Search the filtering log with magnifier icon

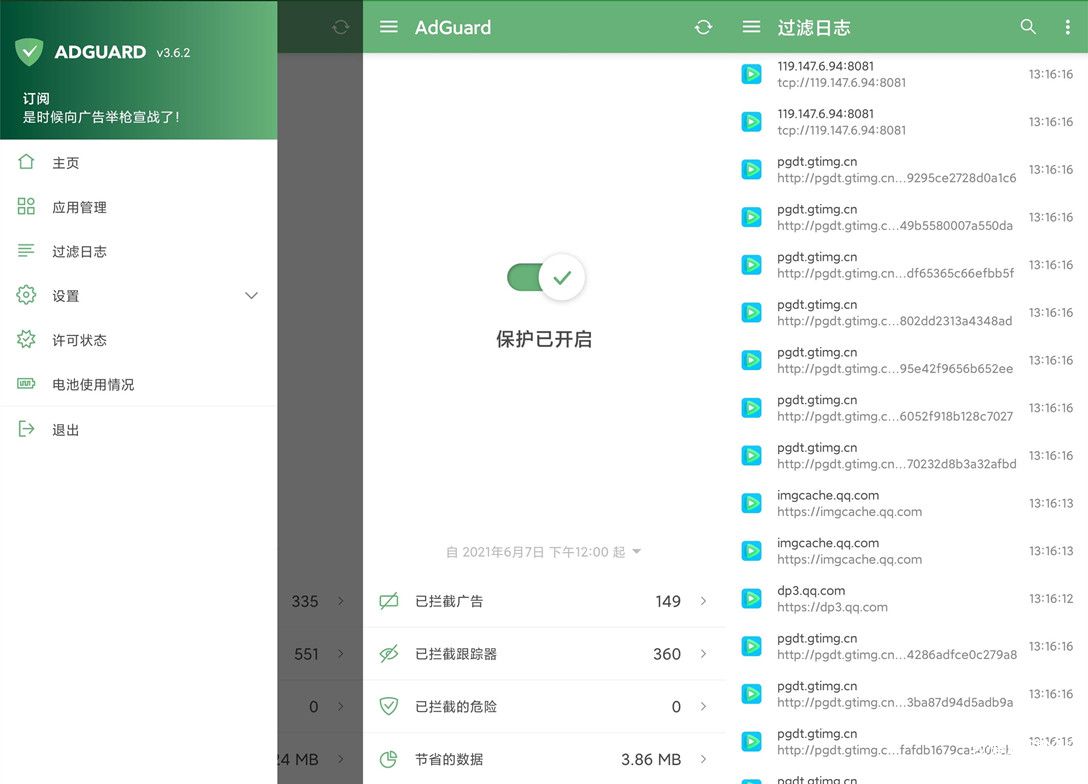(x=1028, y=27)
